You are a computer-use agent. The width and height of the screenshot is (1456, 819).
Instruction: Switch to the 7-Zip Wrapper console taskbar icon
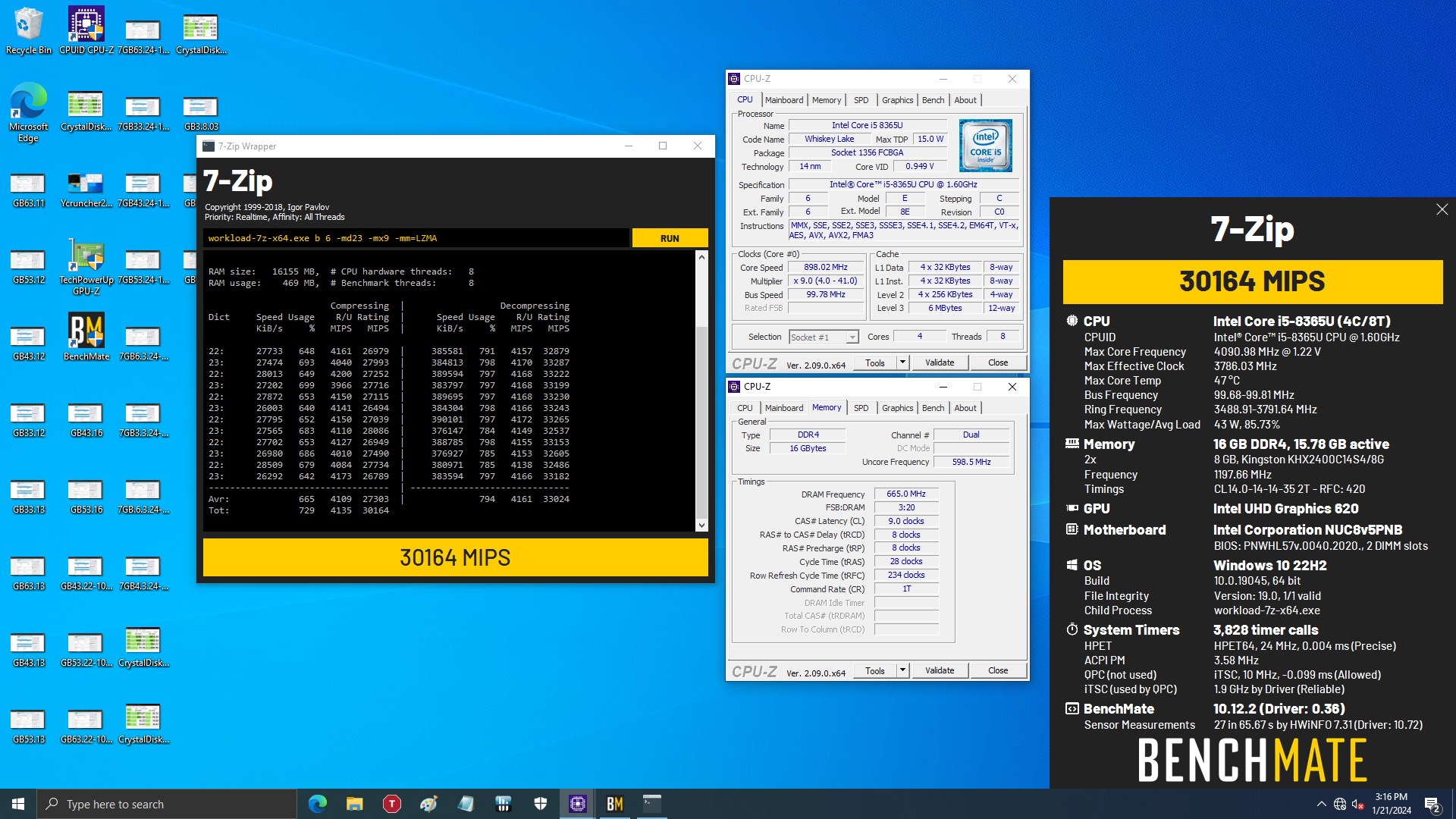click(x=651, y=804)
